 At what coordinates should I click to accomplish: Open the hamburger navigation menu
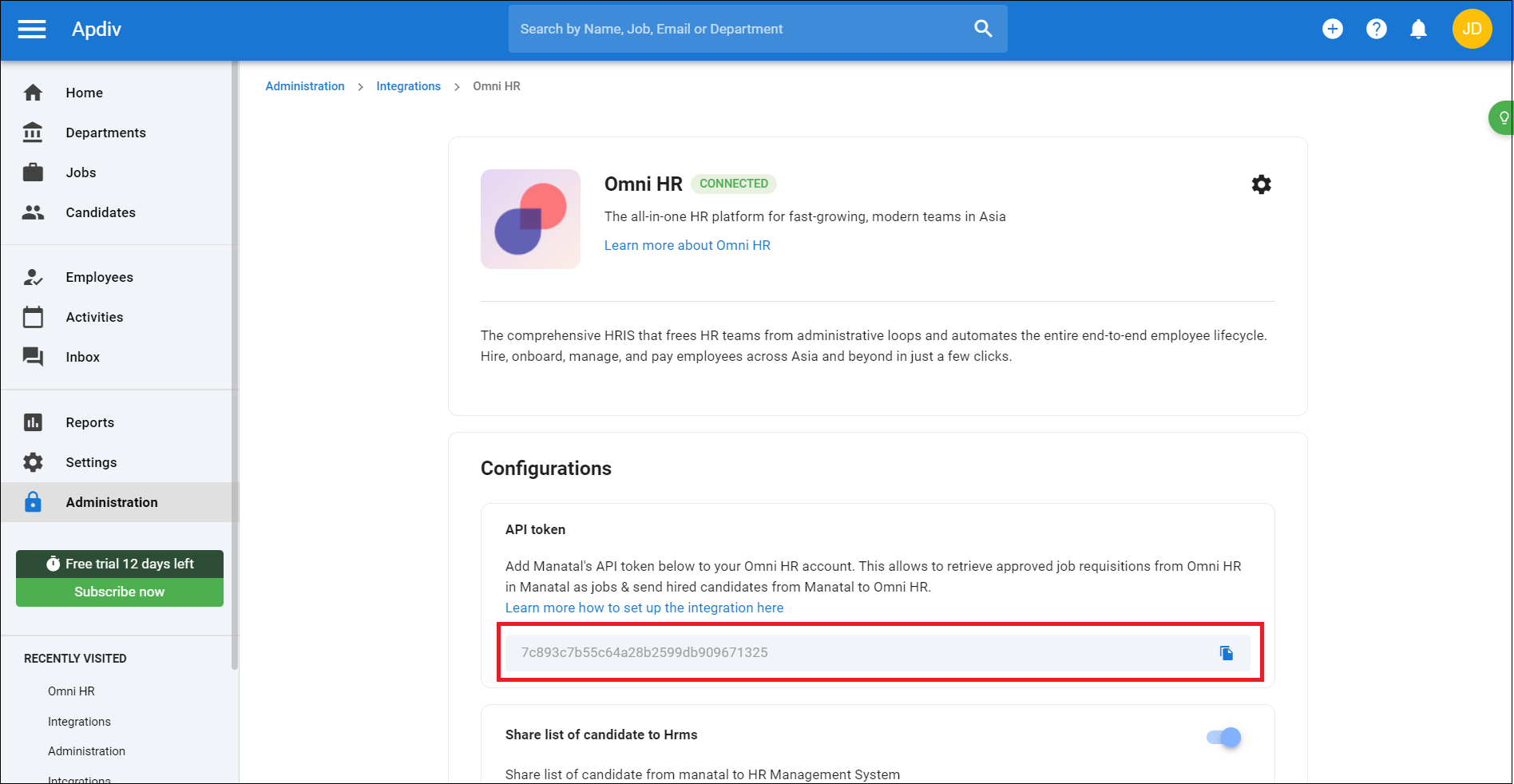point(32,30)
